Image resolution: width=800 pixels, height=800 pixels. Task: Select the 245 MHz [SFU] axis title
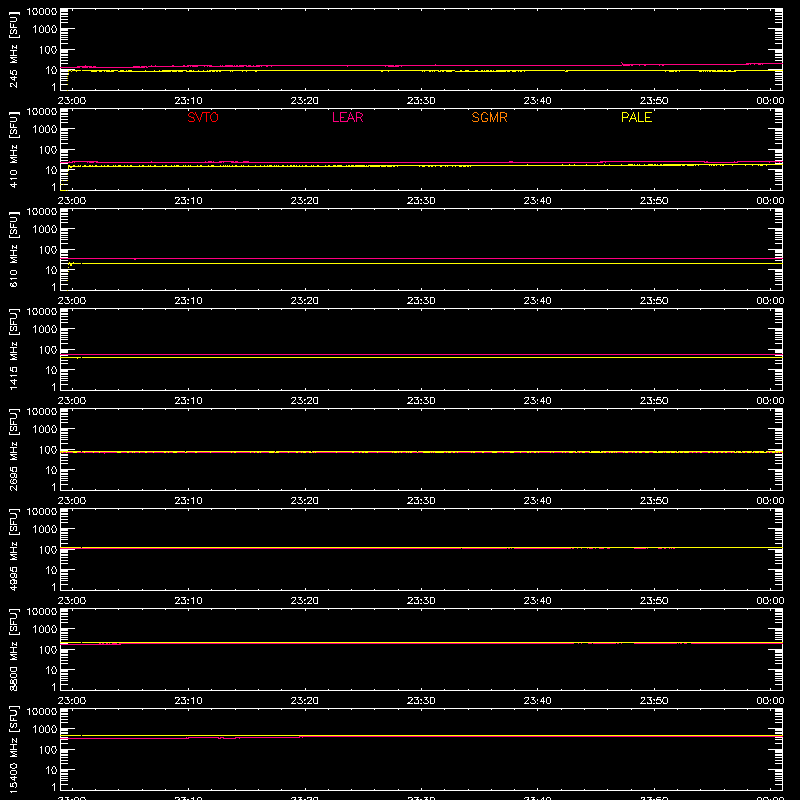coord(13,49)
